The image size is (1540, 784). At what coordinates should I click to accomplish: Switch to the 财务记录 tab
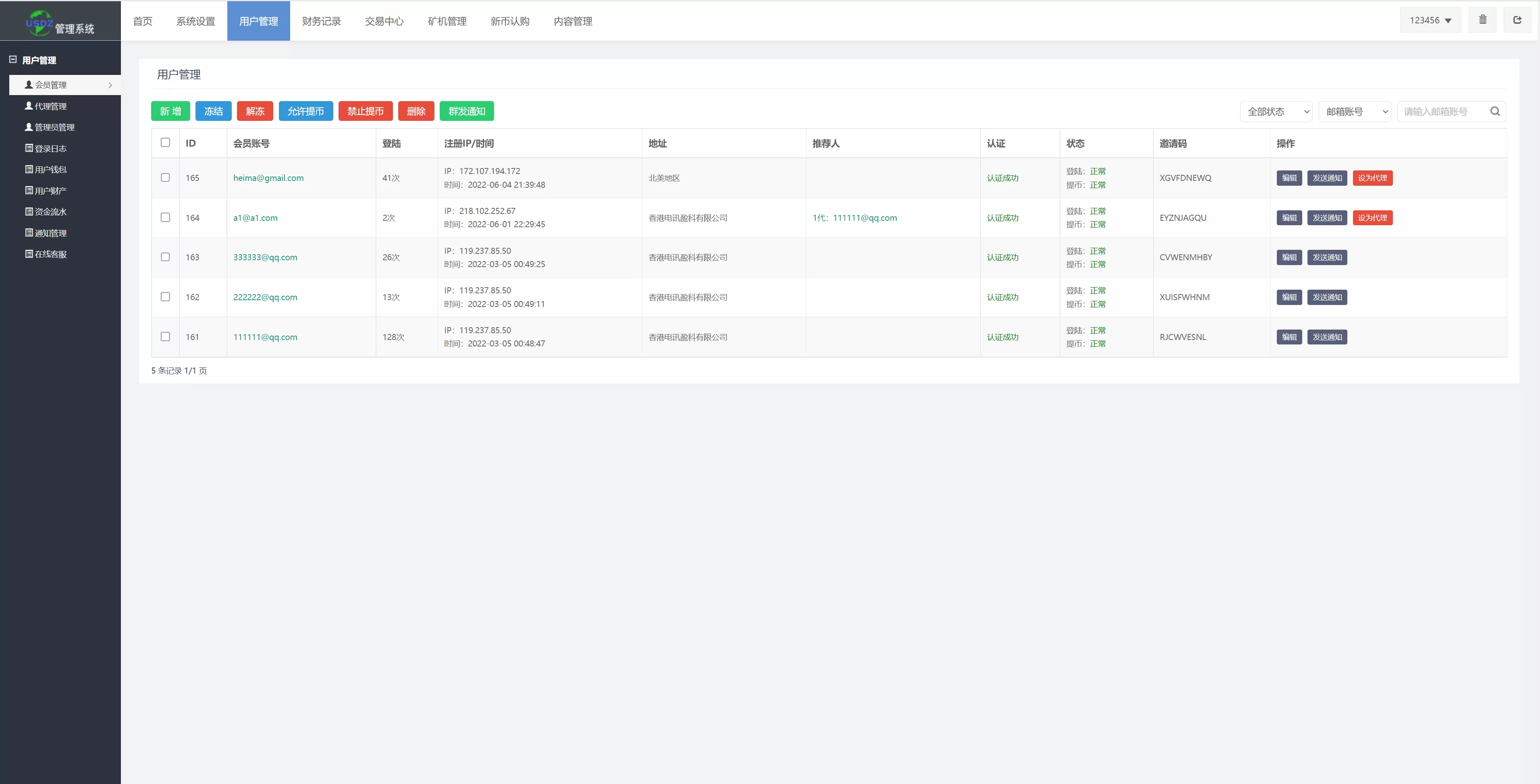click(x=321, y=21)
